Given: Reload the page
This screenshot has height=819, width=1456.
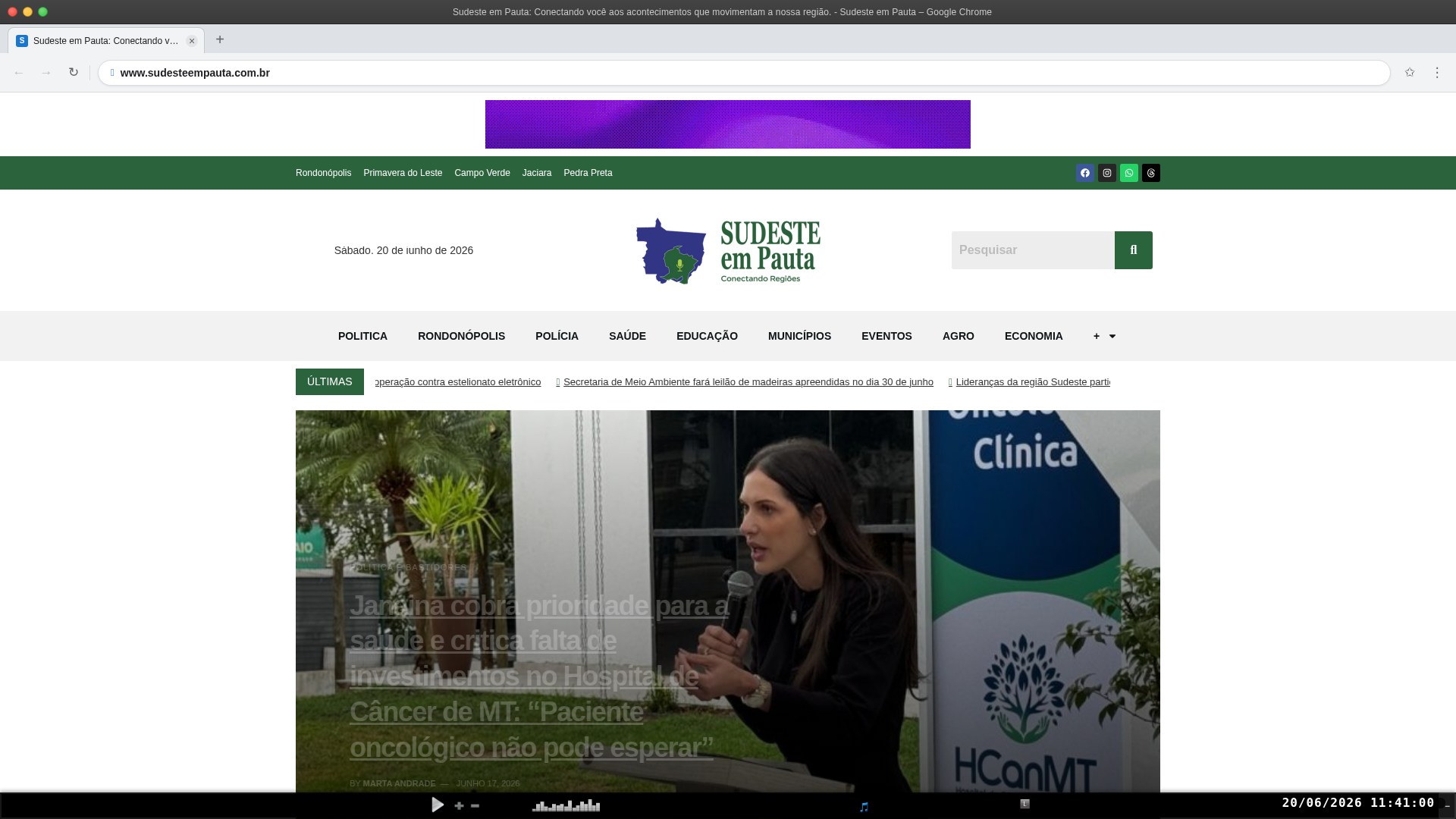Looking at the screenshot, I should [74, 73].
